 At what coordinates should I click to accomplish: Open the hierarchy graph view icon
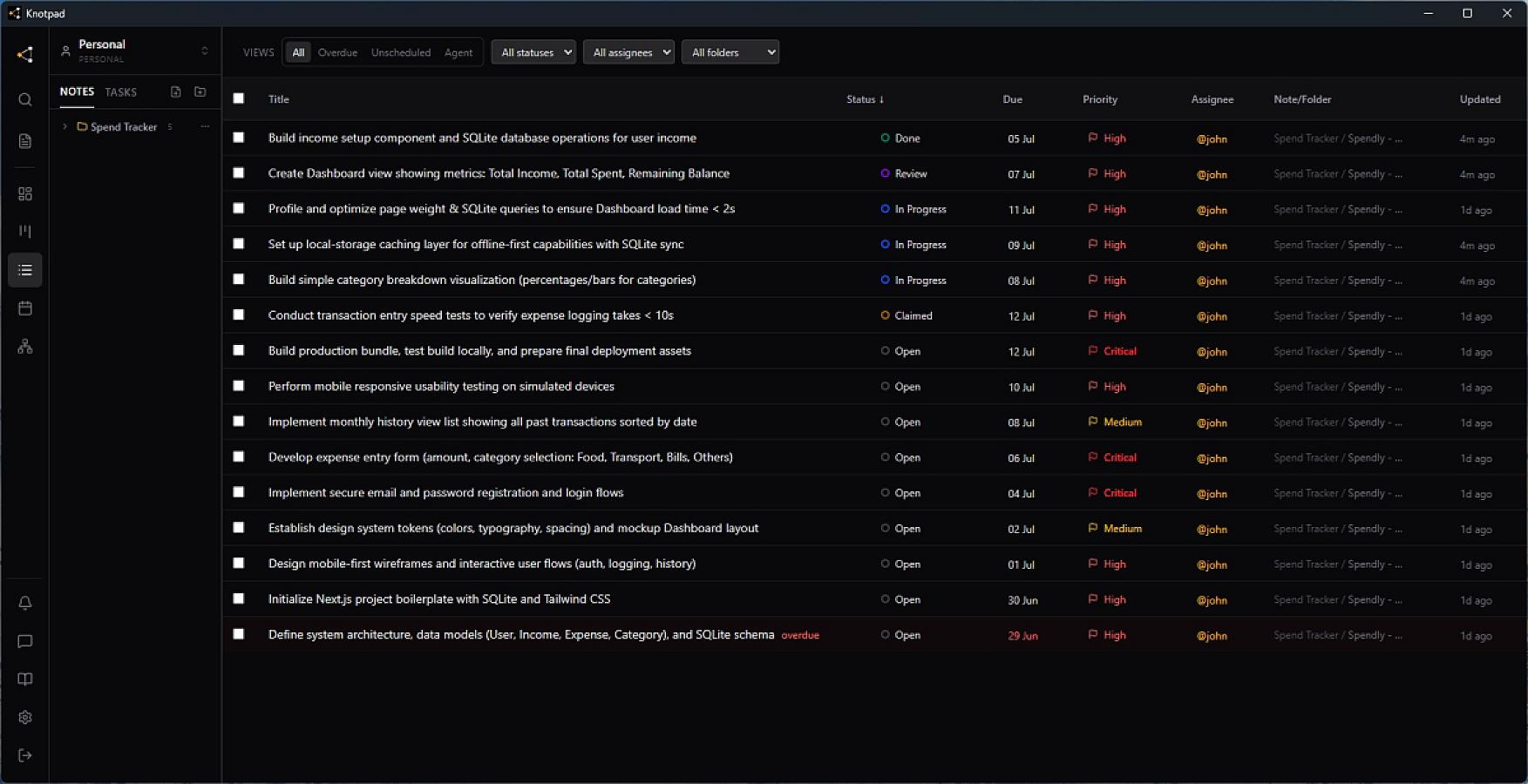point(25,347)
